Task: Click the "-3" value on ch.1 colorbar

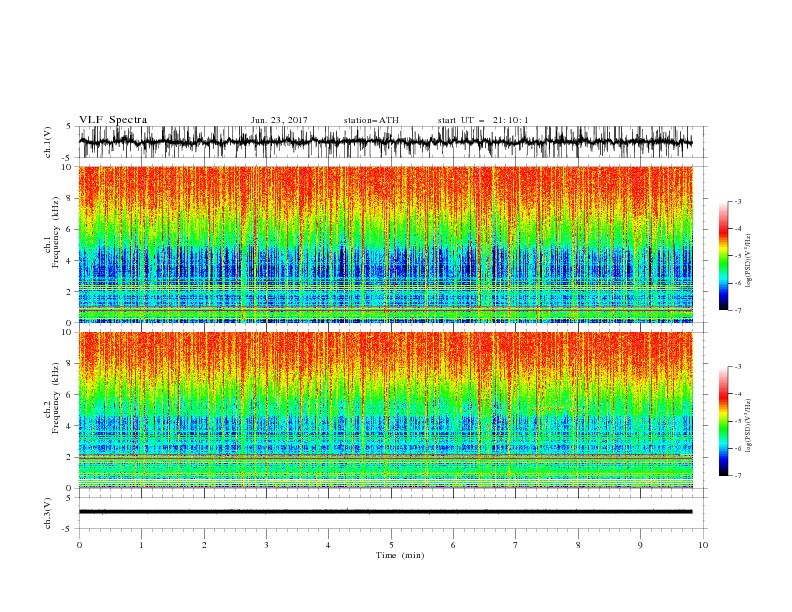Action: [738, 201]
